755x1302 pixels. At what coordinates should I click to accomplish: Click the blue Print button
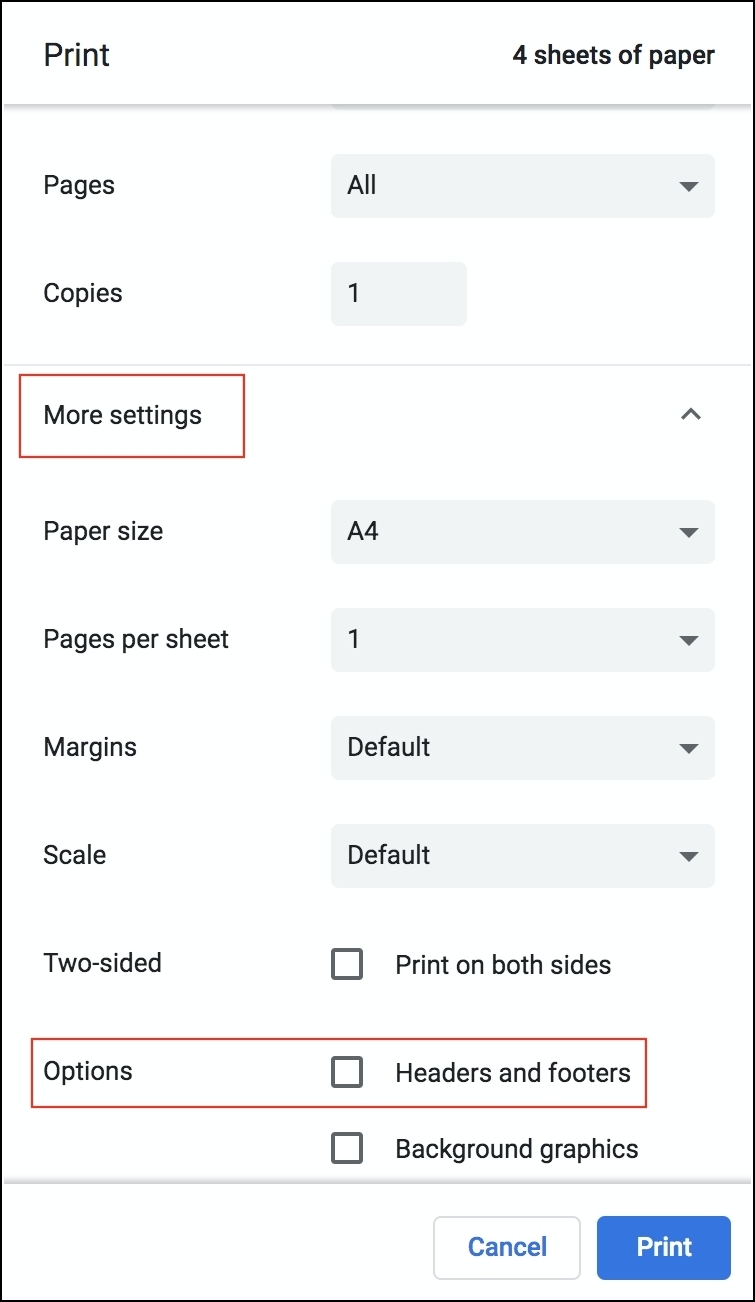pyautogui.click(x=664, y=1247)
